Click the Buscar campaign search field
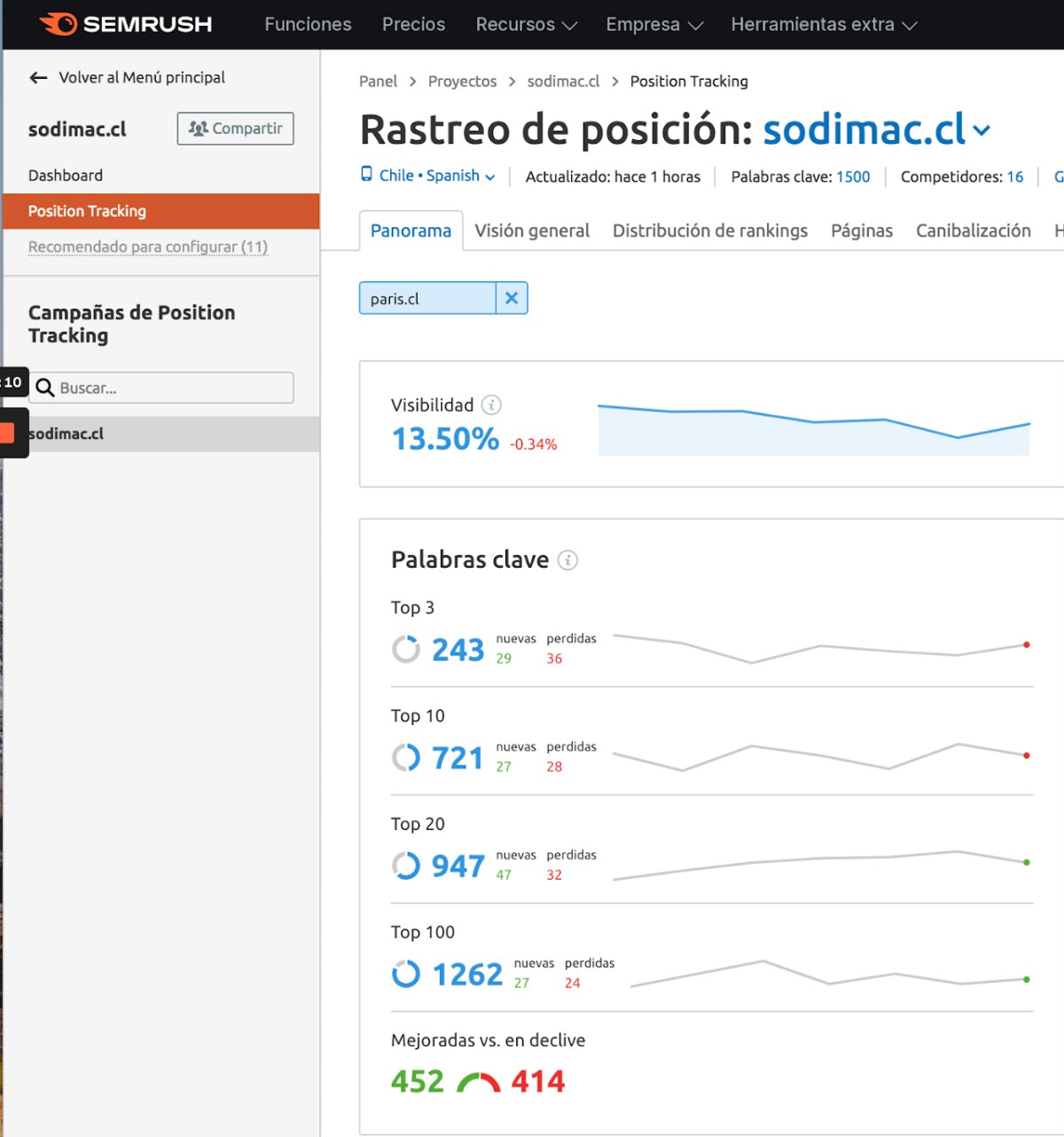 [x=161, y=388]
